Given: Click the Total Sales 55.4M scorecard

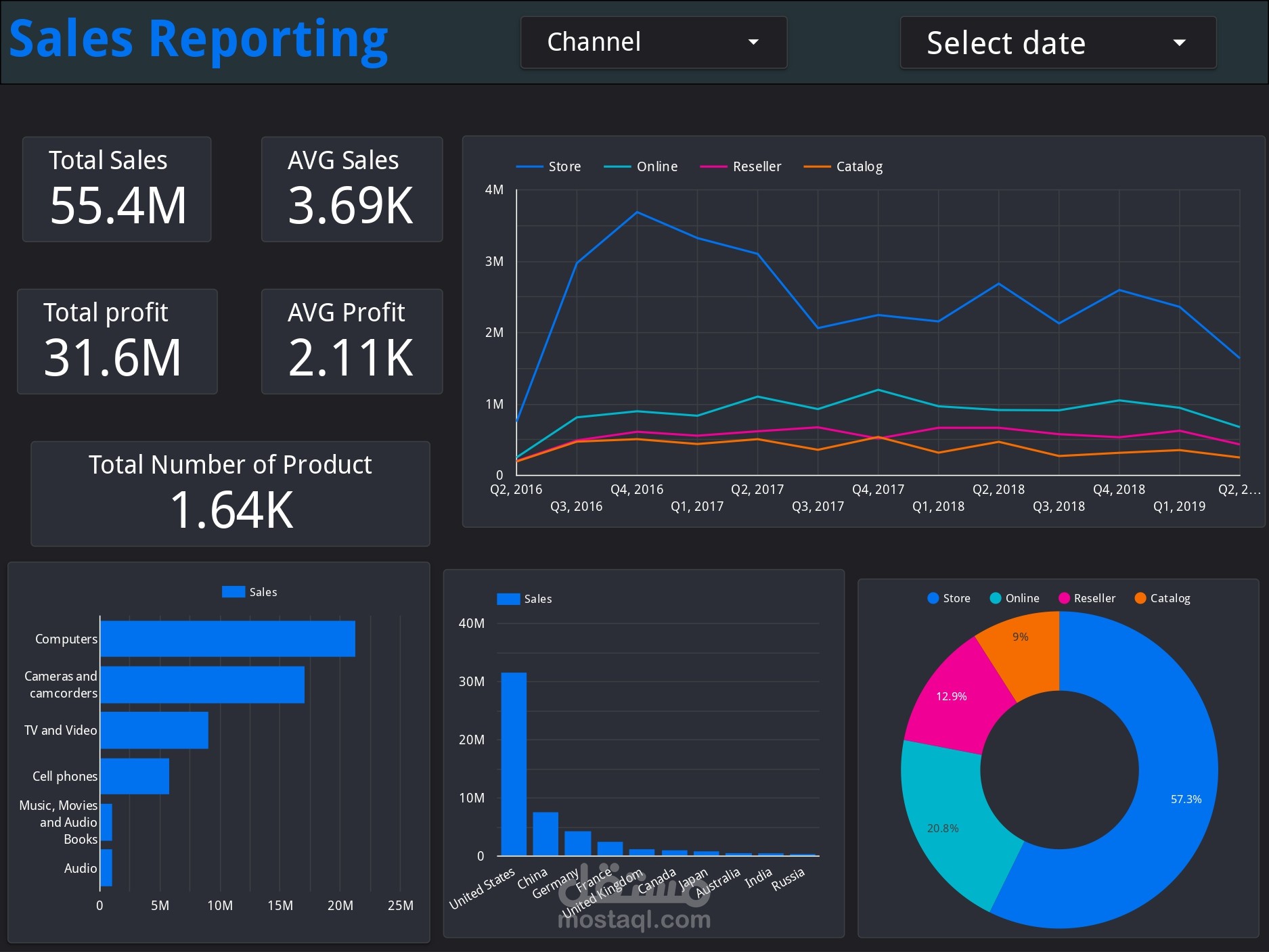Looking at the screenshot, I should click(117, 189).
